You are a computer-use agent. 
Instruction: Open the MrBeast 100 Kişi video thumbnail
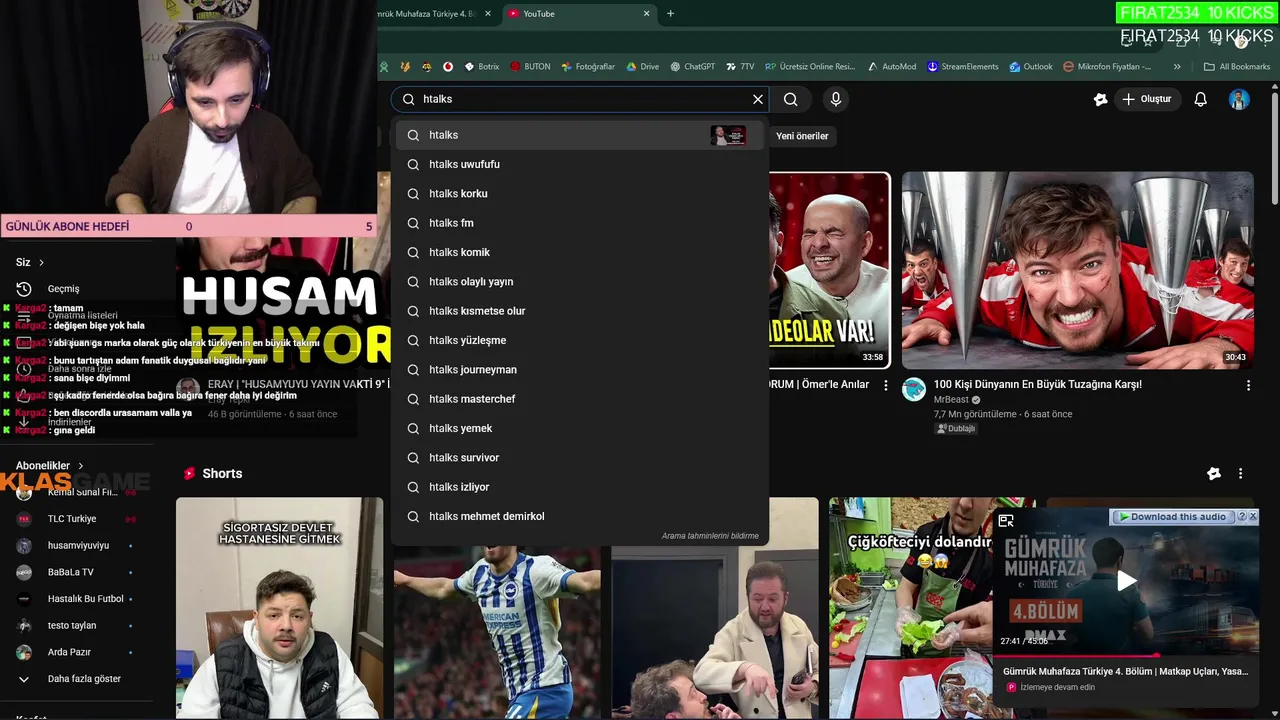click(x=1077, y=270)
